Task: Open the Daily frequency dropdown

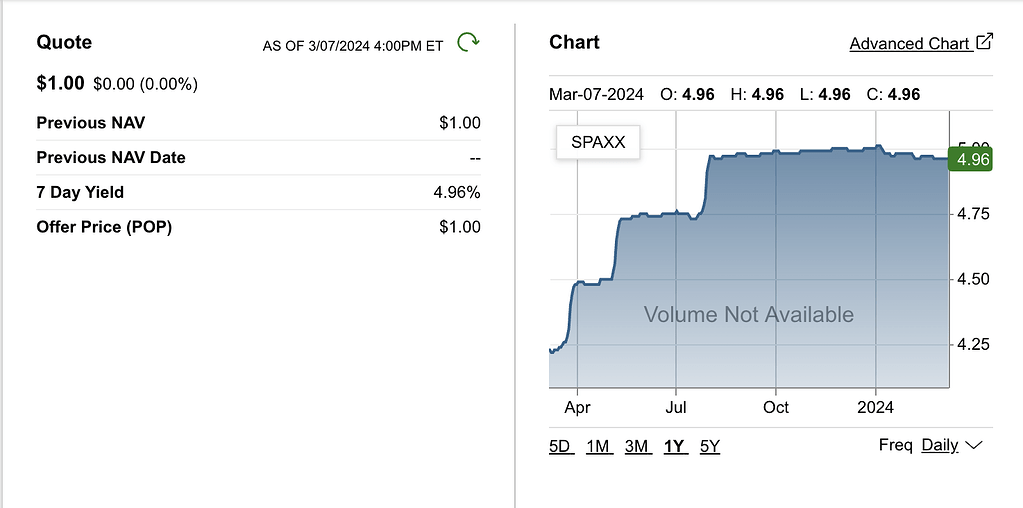Action: [940, 445]
